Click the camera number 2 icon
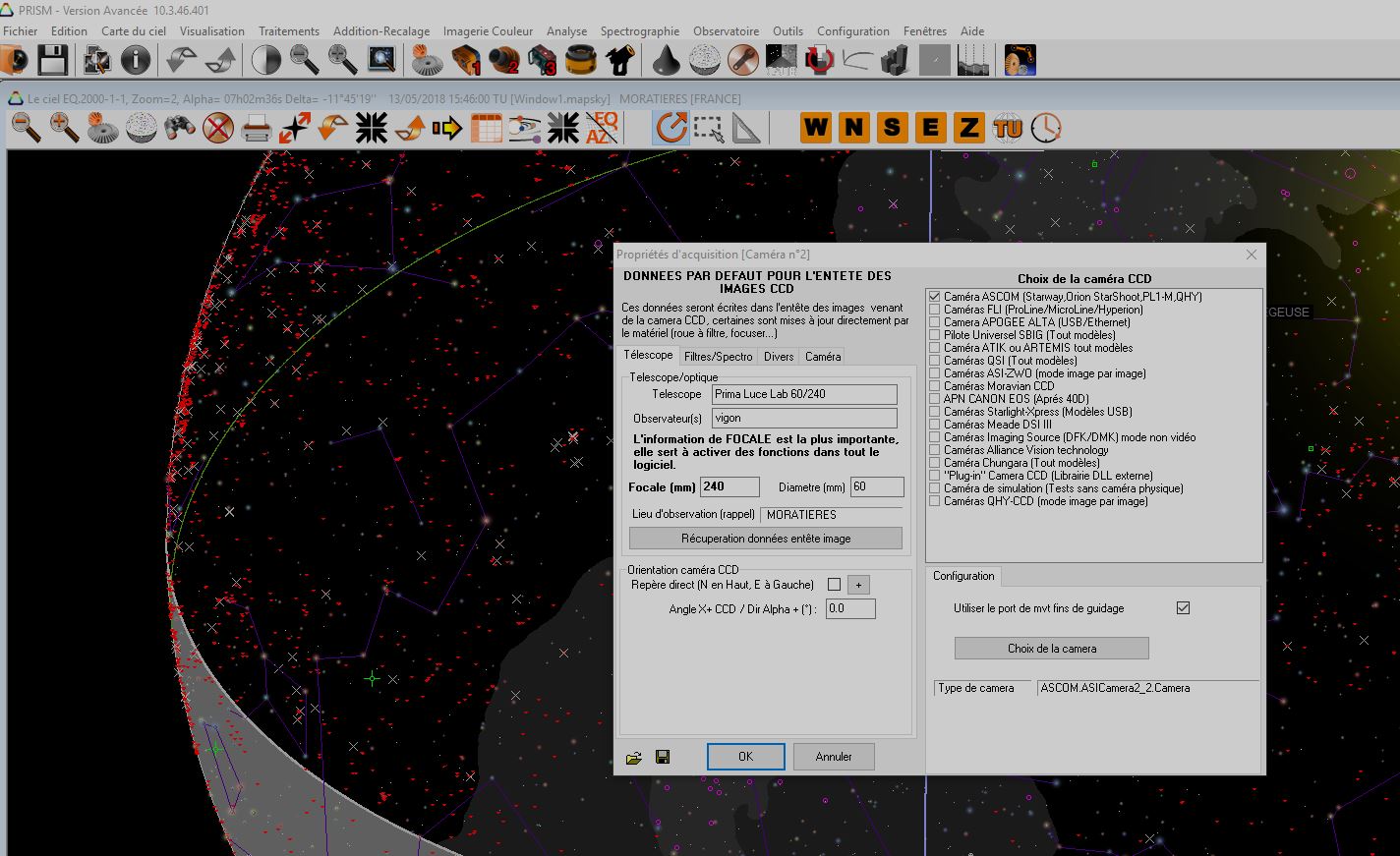Image resolution: width=1400 pixels, height=856 pixels. point(504,61)
